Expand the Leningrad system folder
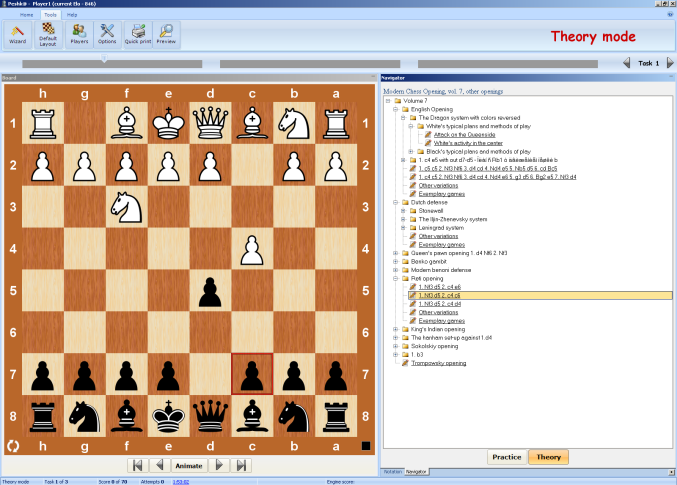677x485 pixels. 403,228
